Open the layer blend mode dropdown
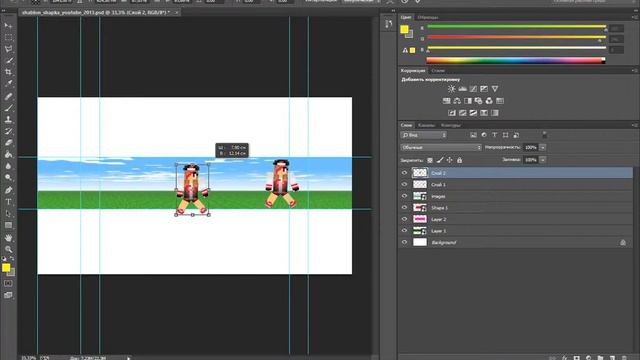The height and width of the screenshot is (360, 640). 441,147
